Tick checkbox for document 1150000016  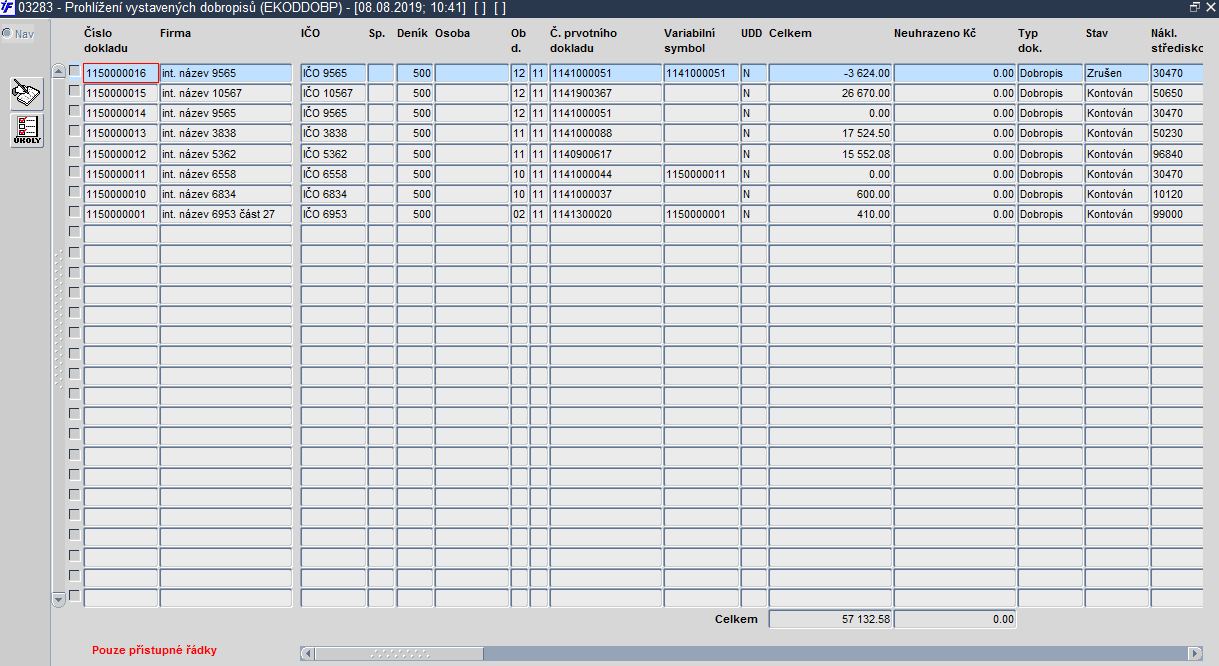pos(74,71)
